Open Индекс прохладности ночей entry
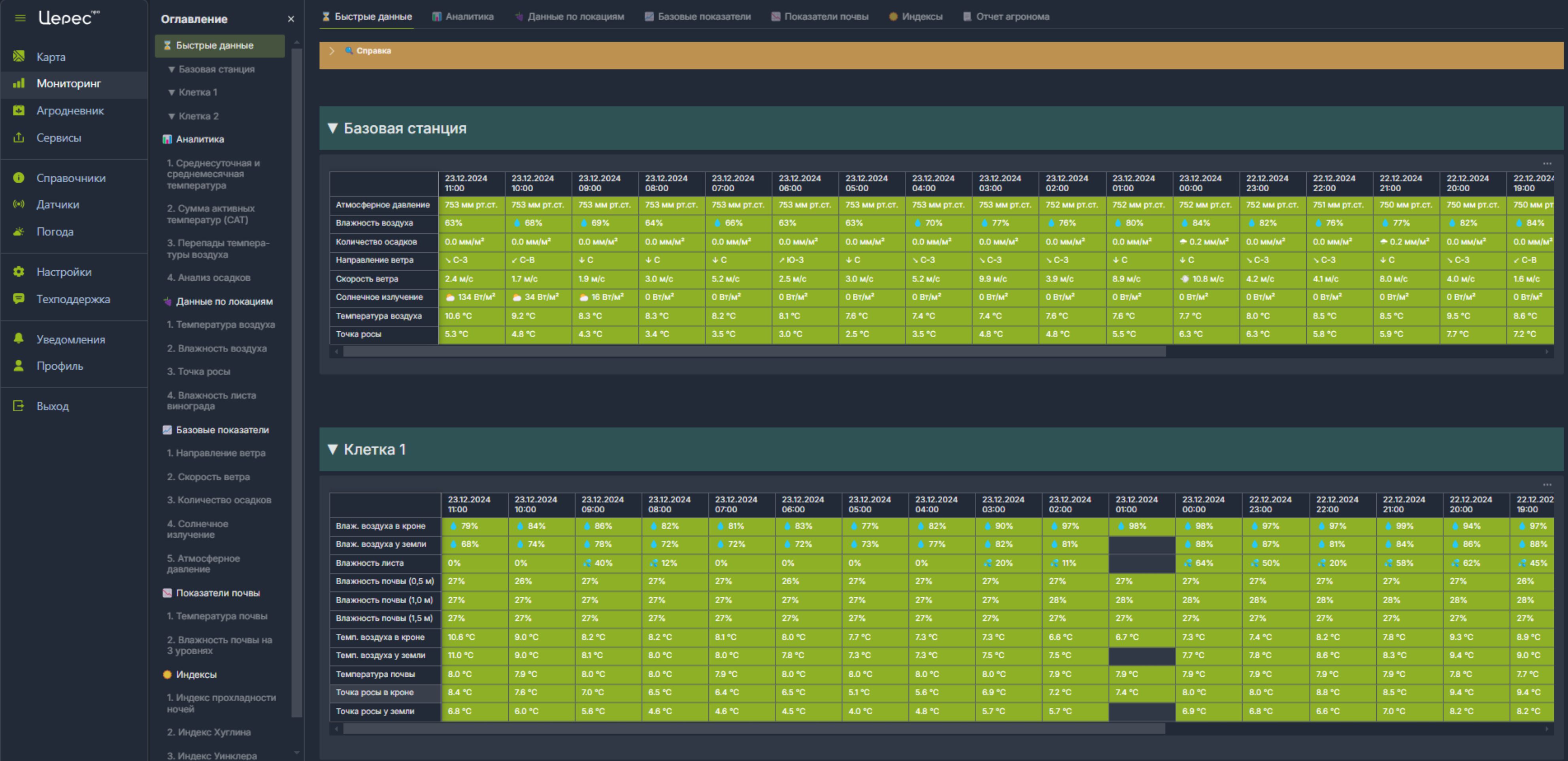The width and height of the screenshot is (1568, 761). click(x=221, y=703)
